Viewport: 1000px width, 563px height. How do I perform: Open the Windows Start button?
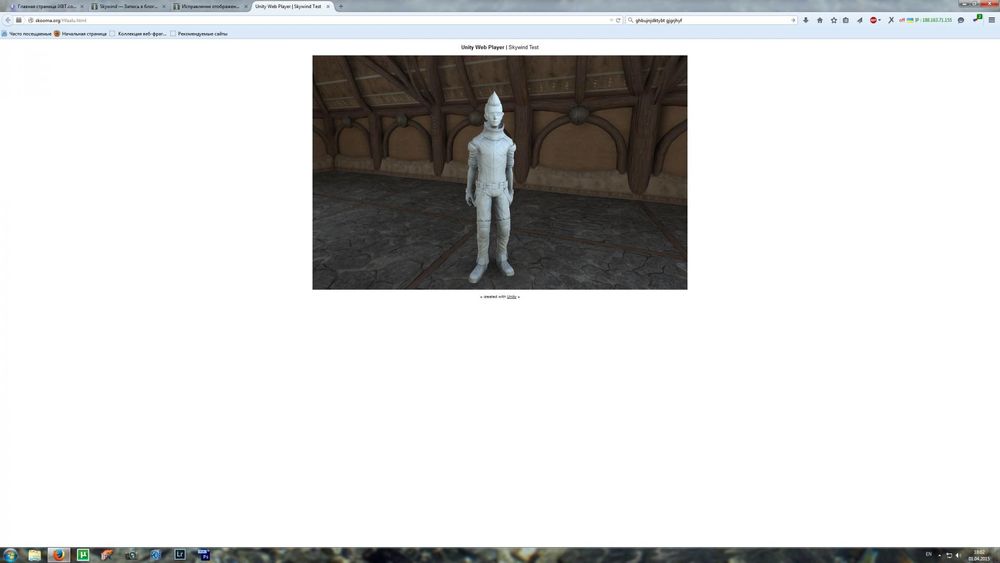10,555
